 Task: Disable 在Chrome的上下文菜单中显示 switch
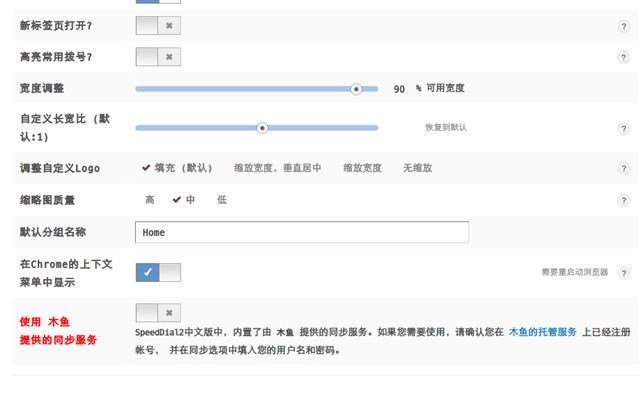click(158, 272)
